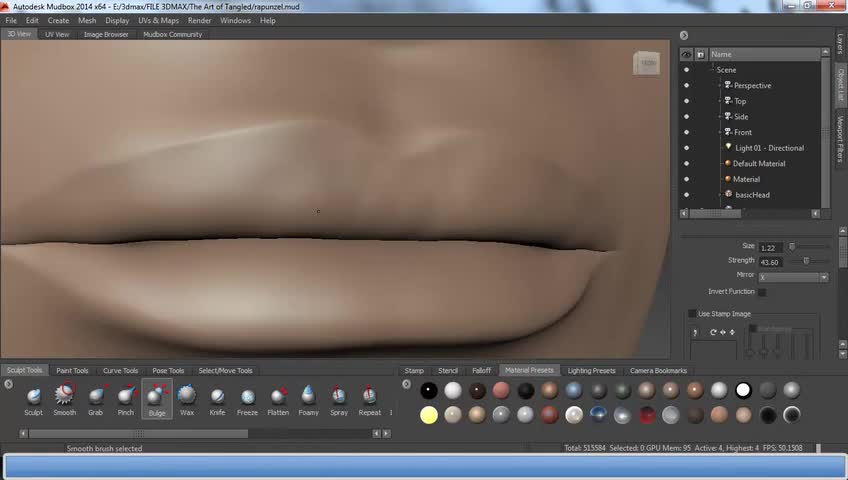The width and height of the screenshot is (848, 480).
Task: Select the Spray brush tool
Action: coord(339,401)
